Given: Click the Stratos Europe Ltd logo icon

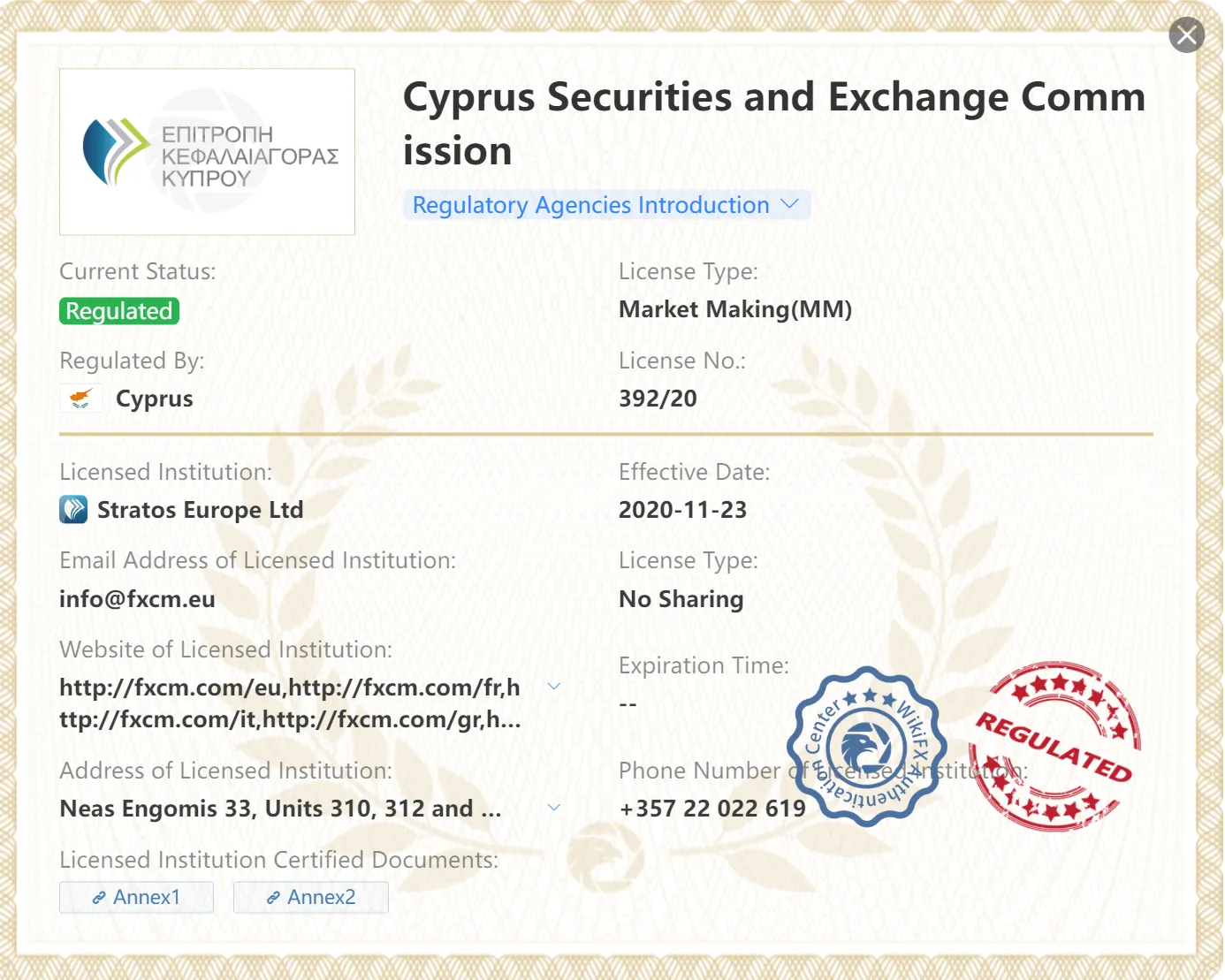Looking at the screenshot, I should point(73,510).
